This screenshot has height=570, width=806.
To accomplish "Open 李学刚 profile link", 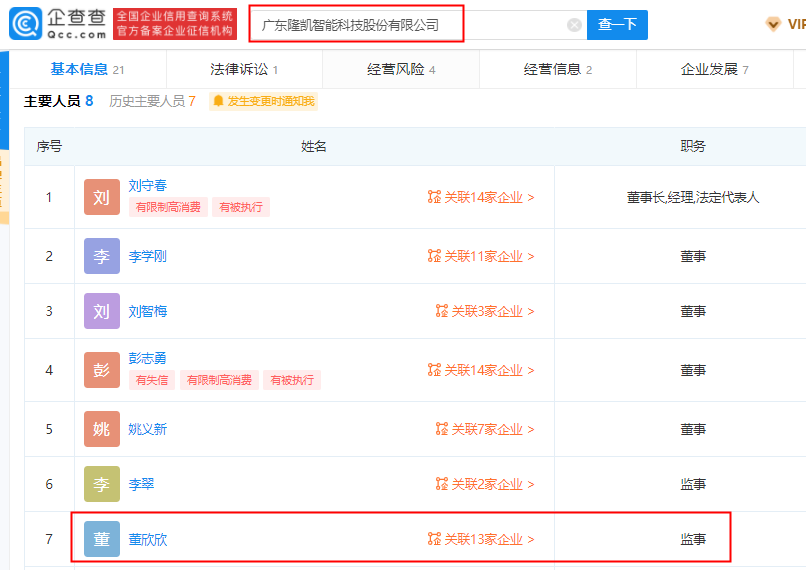I will coord(148,256).
